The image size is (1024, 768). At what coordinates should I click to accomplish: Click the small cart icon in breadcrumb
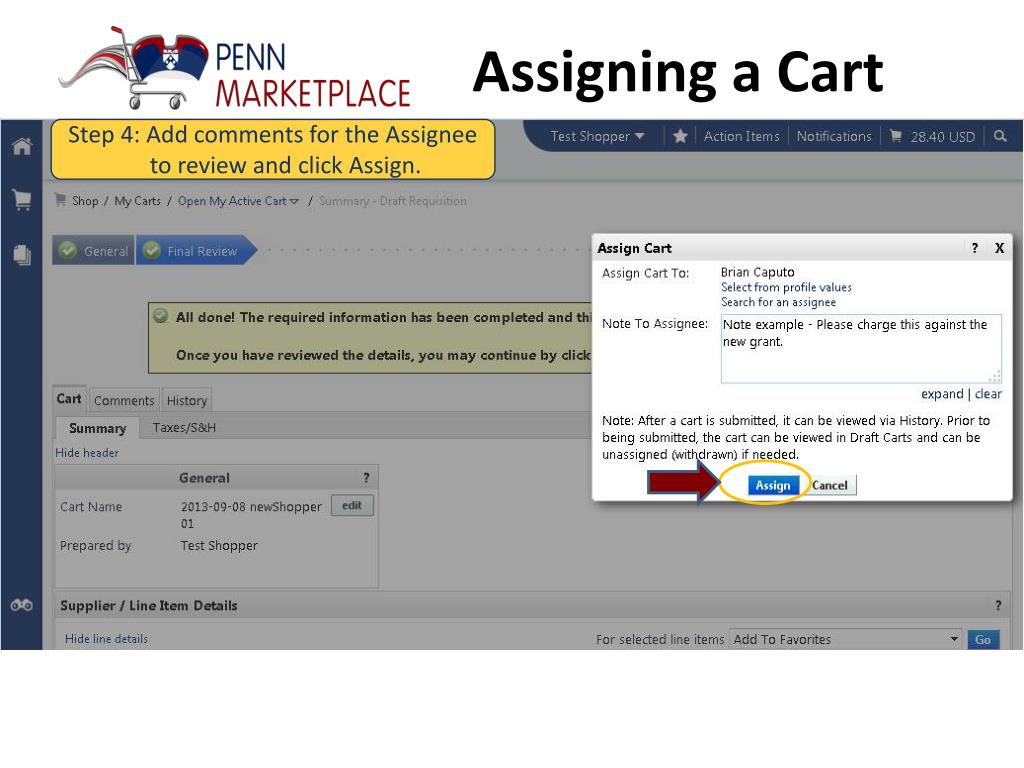(x=61, y=200)
